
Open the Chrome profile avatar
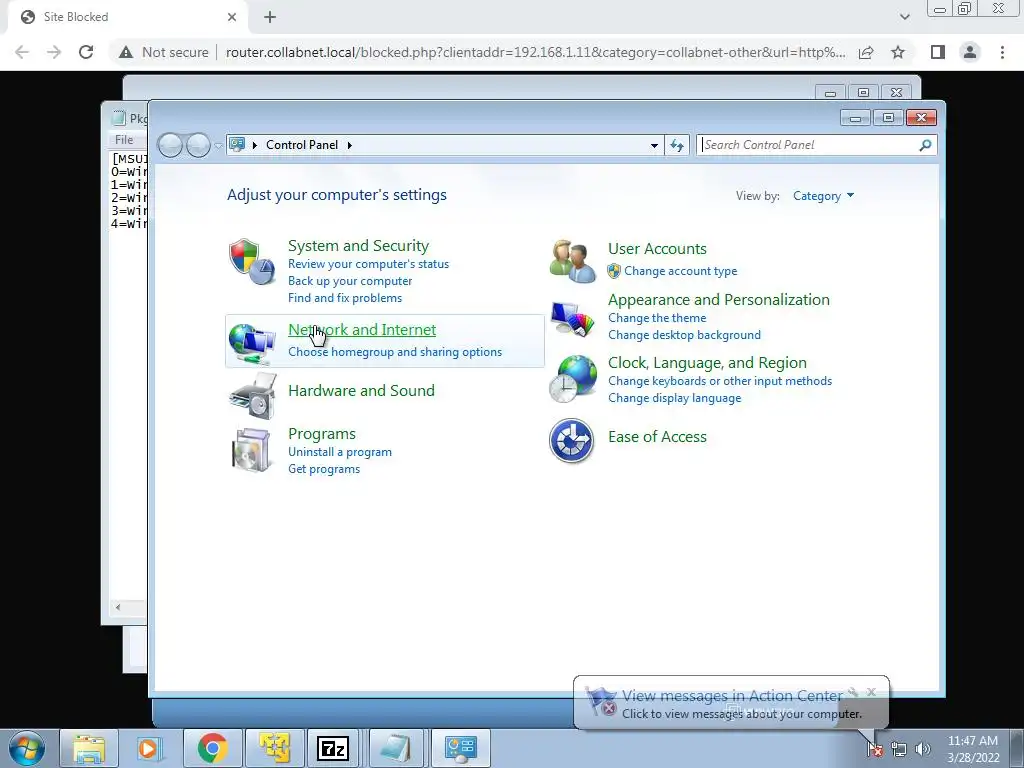(970, 52)
